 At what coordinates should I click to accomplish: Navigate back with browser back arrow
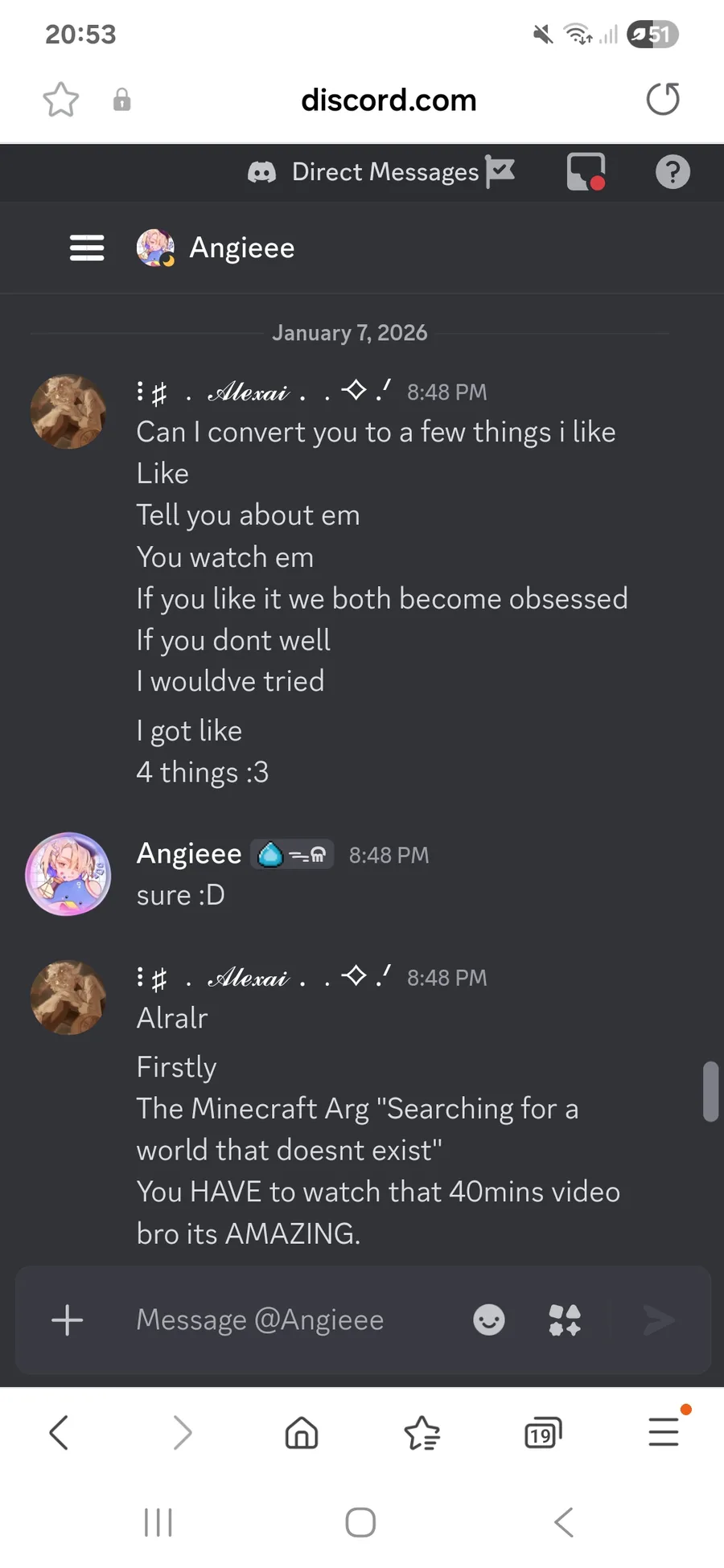tap(59, 1433)
